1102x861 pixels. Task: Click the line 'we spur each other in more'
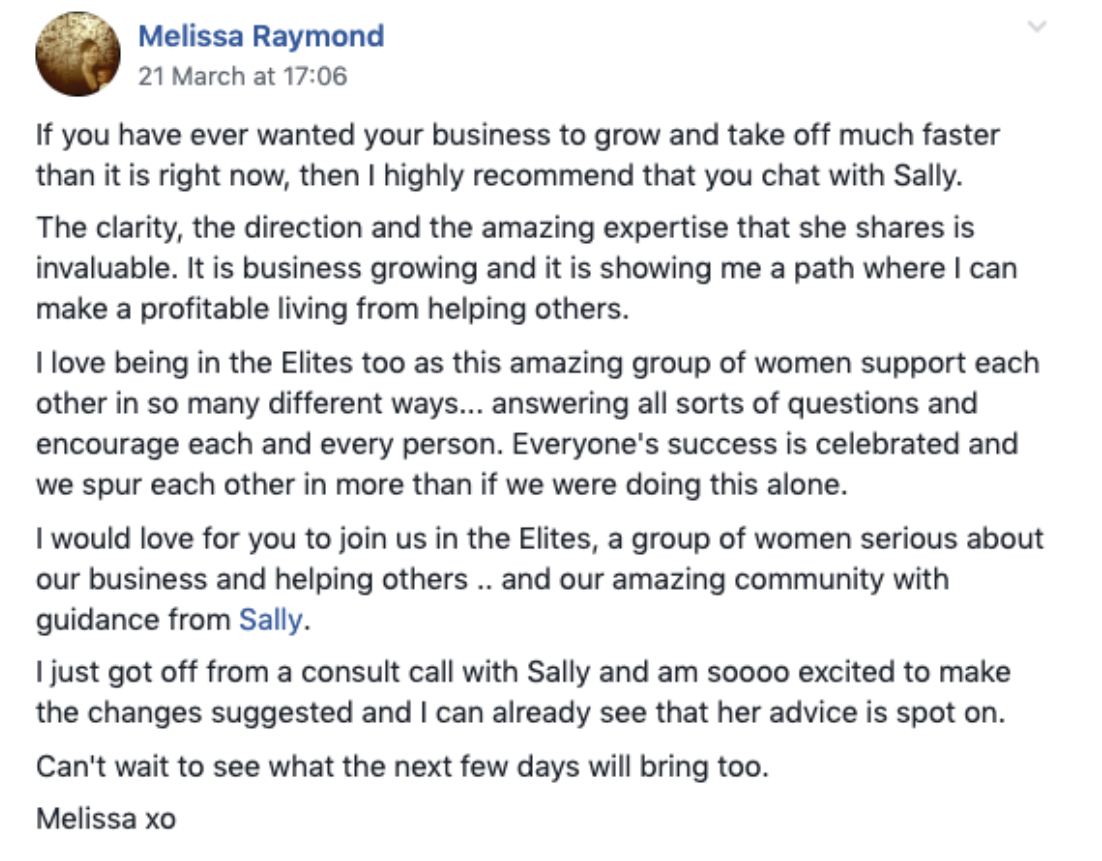point(442,485)
